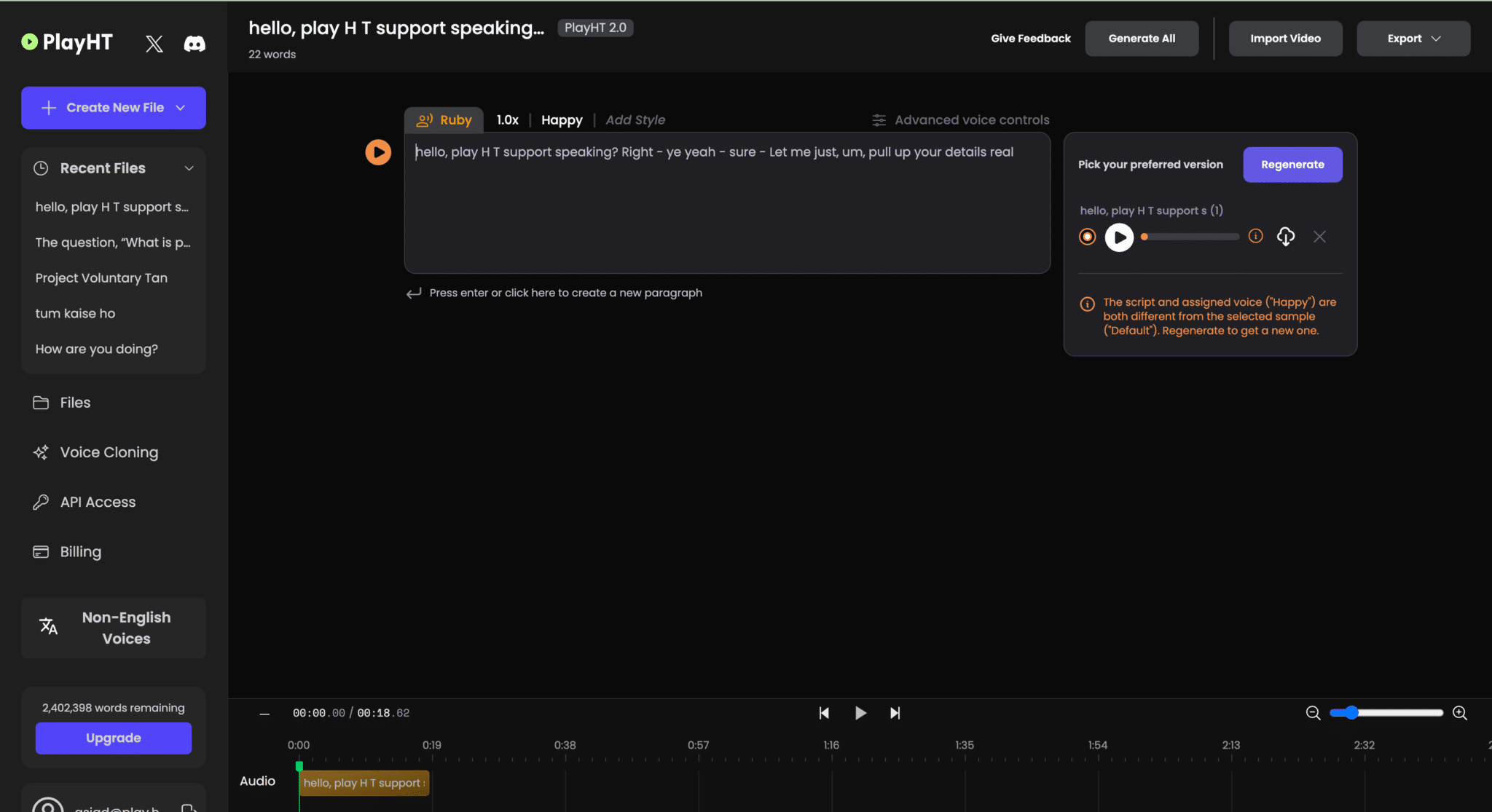Remove the generated version with X
This screenshot has height=812, width=1492.
pos(1319,237)
